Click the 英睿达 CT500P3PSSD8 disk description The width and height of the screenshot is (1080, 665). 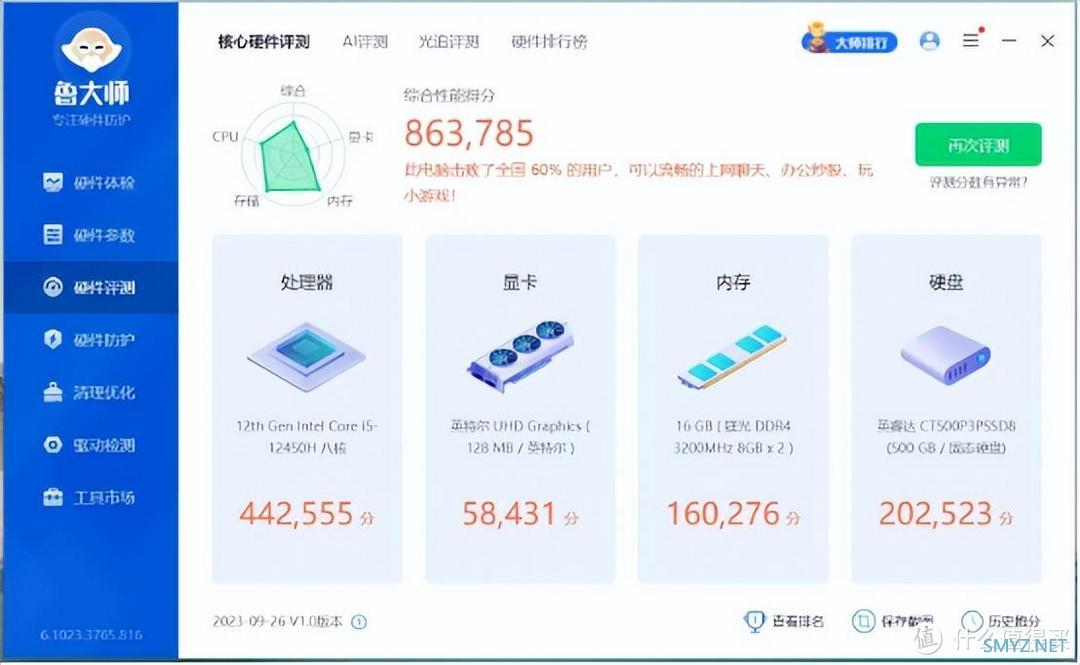point(946,437)
